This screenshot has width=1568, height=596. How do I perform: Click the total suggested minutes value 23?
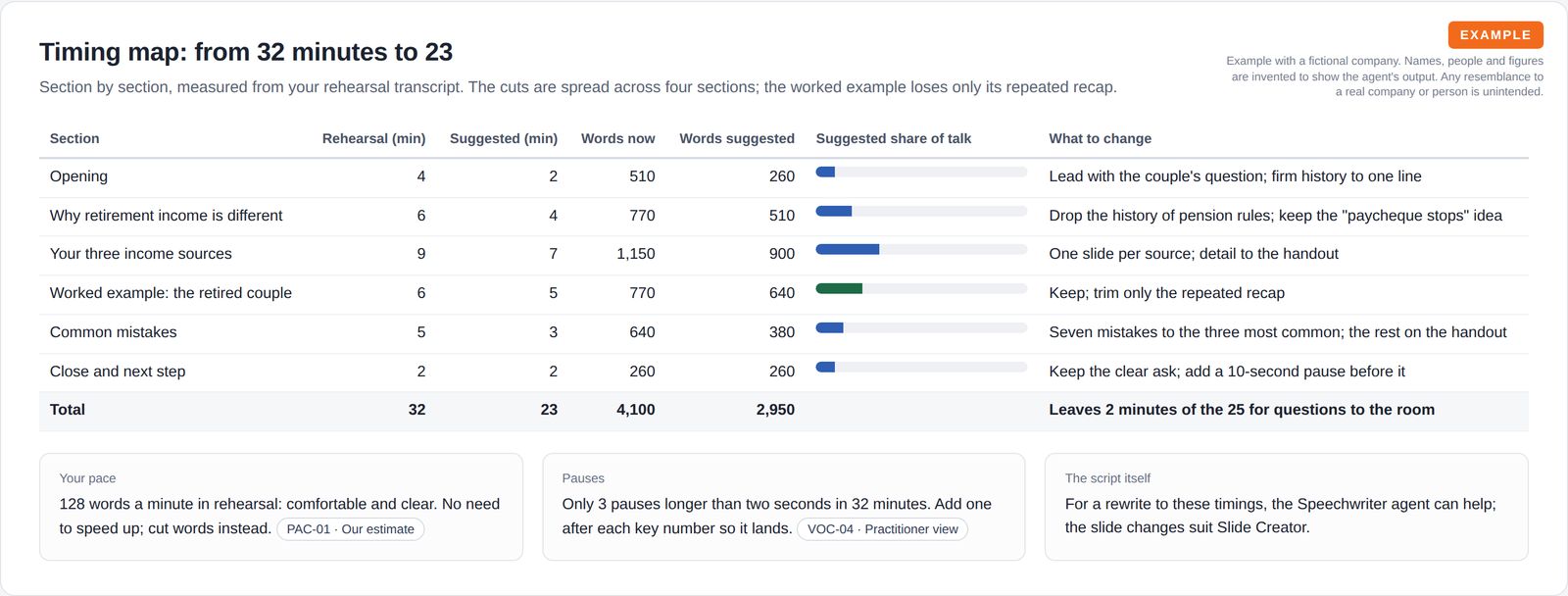pyautogui.click(x=549, y=410)
